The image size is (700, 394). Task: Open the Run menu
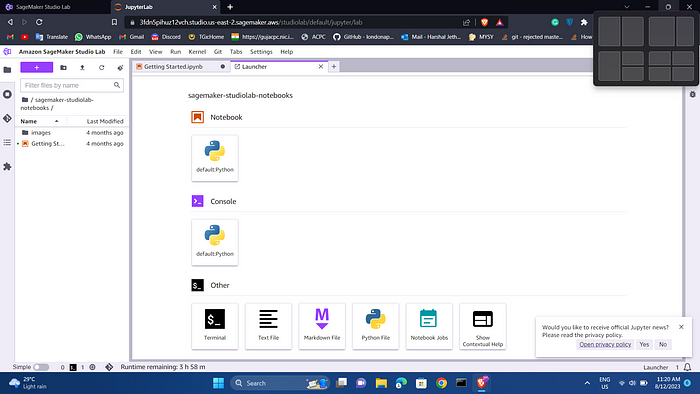coord(175,52)
